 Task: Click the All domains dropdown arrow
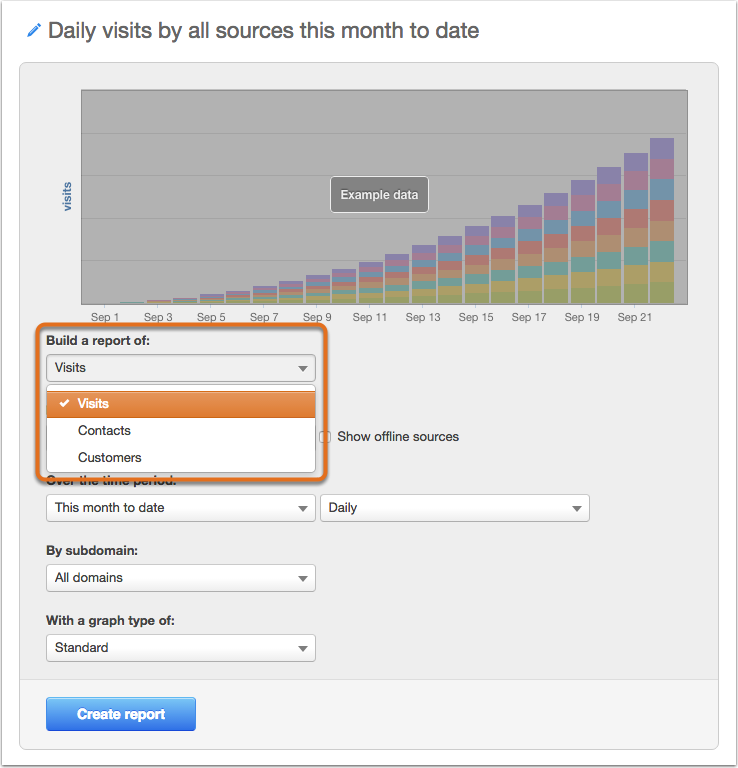[303, 578]
